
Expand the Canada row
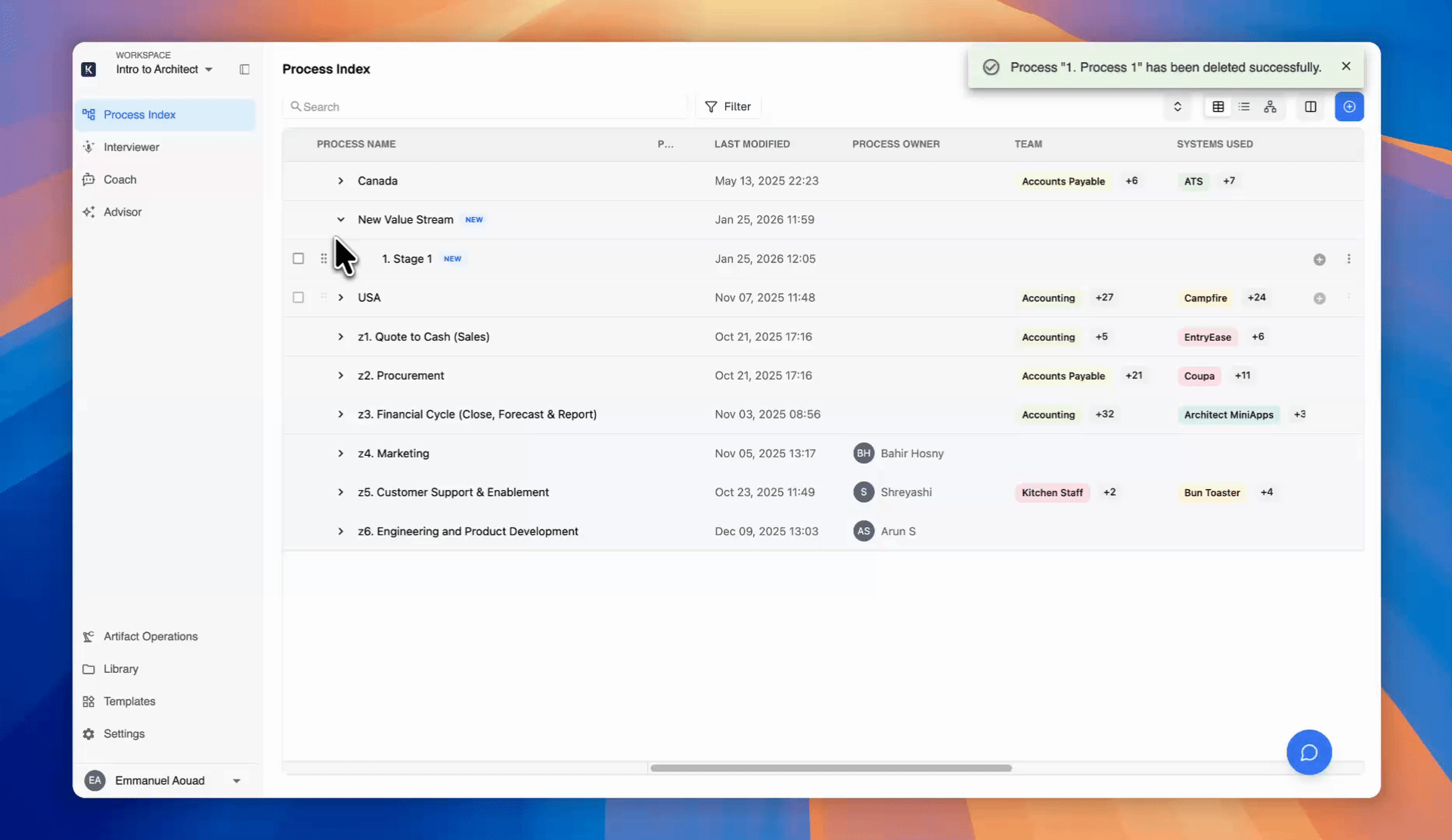point(340,181)
